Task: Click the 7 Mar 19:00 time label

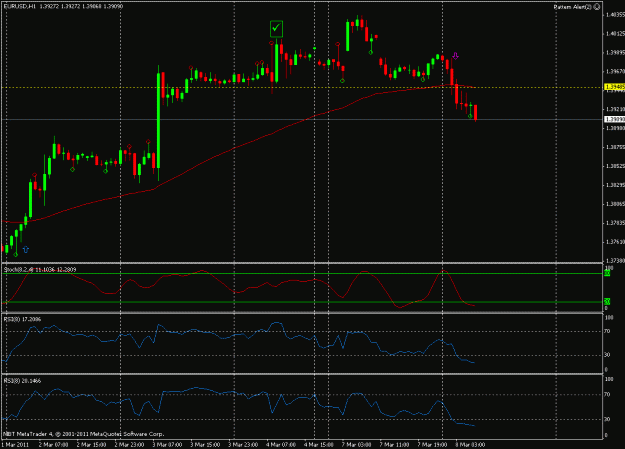Action: tap(432, 445)
